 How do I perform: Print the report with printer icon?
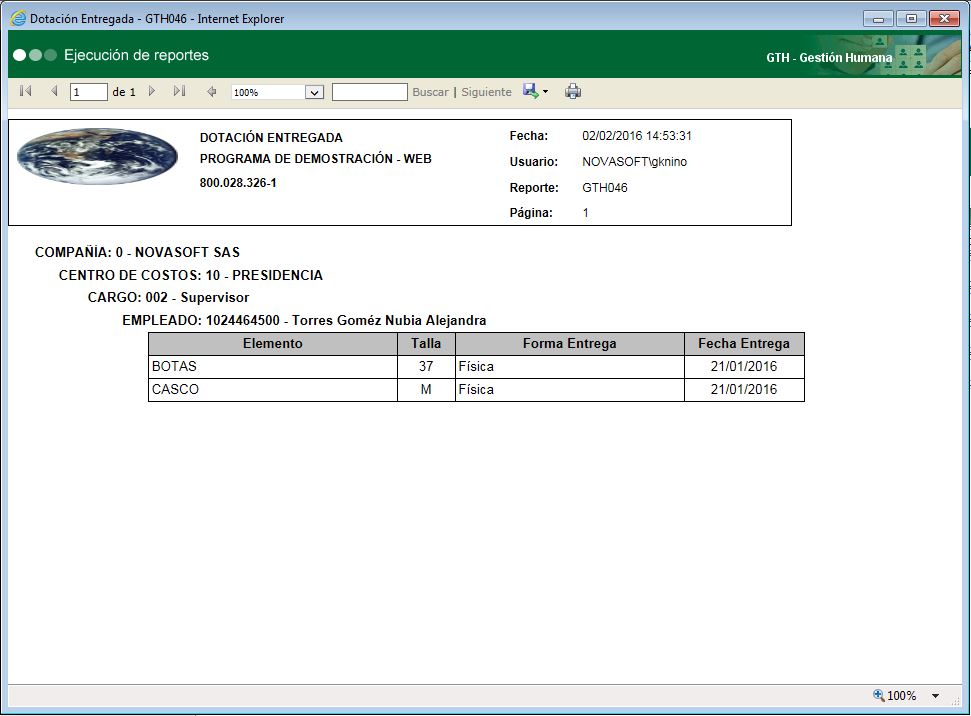(x=573, y=92)
